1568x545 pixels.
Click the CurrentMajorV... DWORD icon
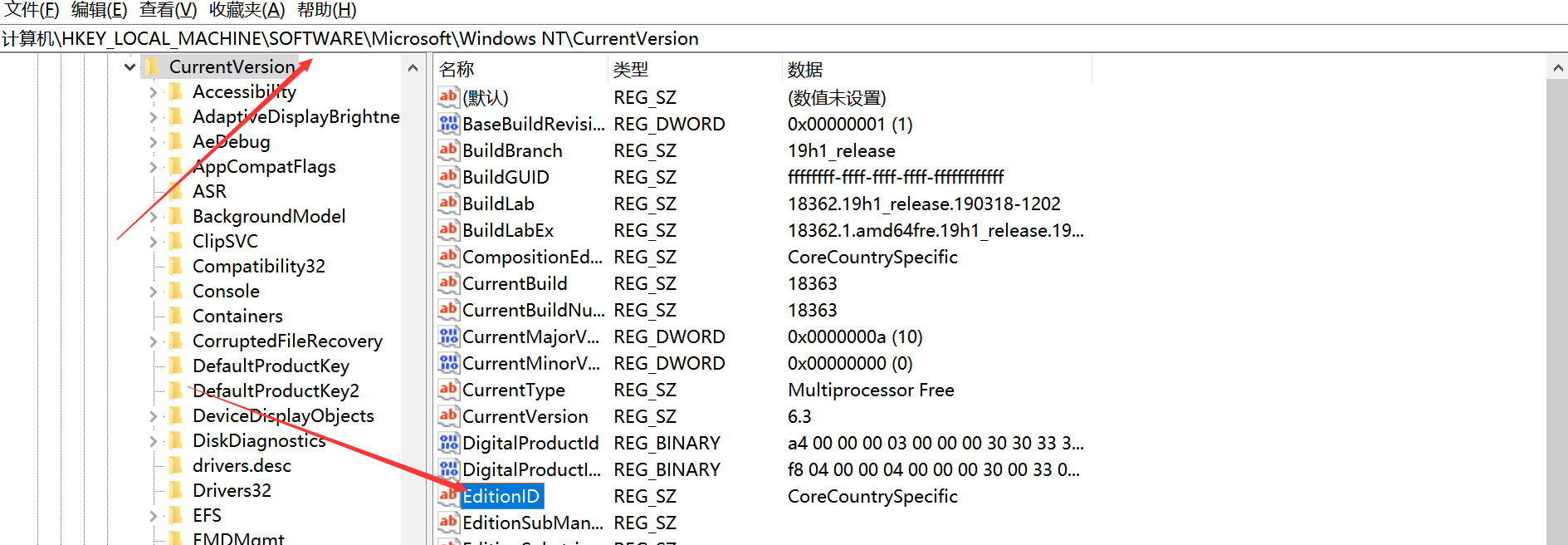(x=448, y=336)
